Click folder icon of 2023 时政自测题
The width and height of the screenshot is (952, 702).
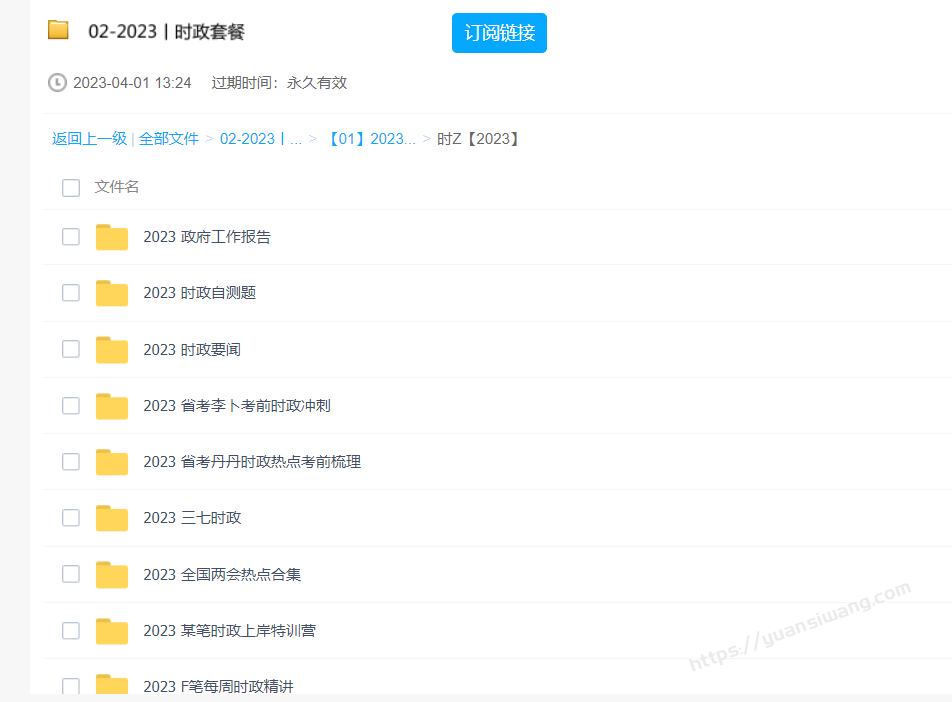coord(112,293)
